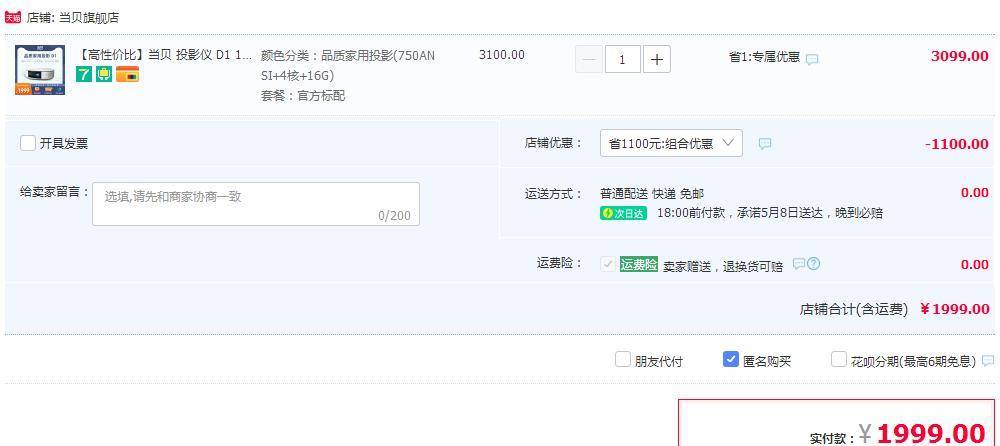Uncheck the 匿名购买 anonymous purchase checkbox
Image resolution: width=1000 pixels, height=446 pixels.
click(731, 359)
